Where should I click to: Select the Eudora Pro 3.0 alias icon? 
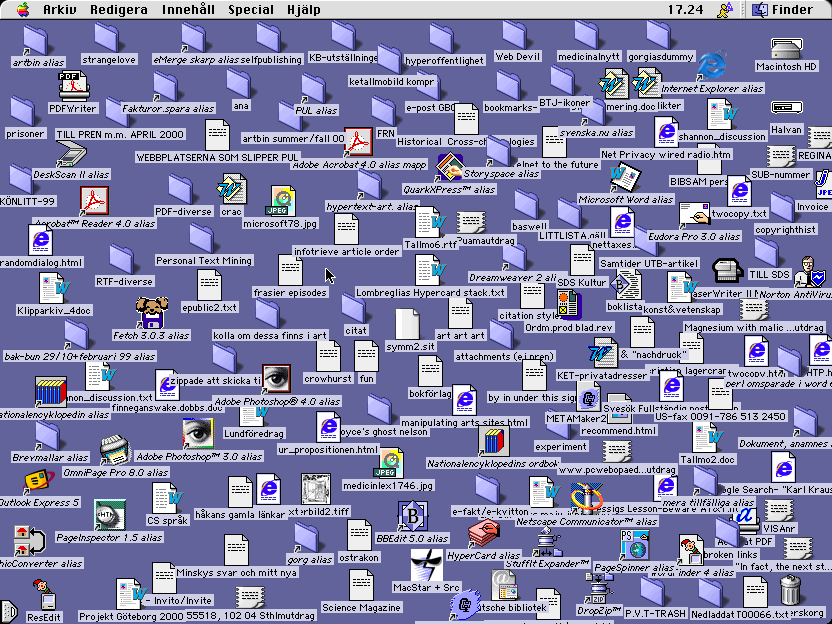tap(695, 213)
